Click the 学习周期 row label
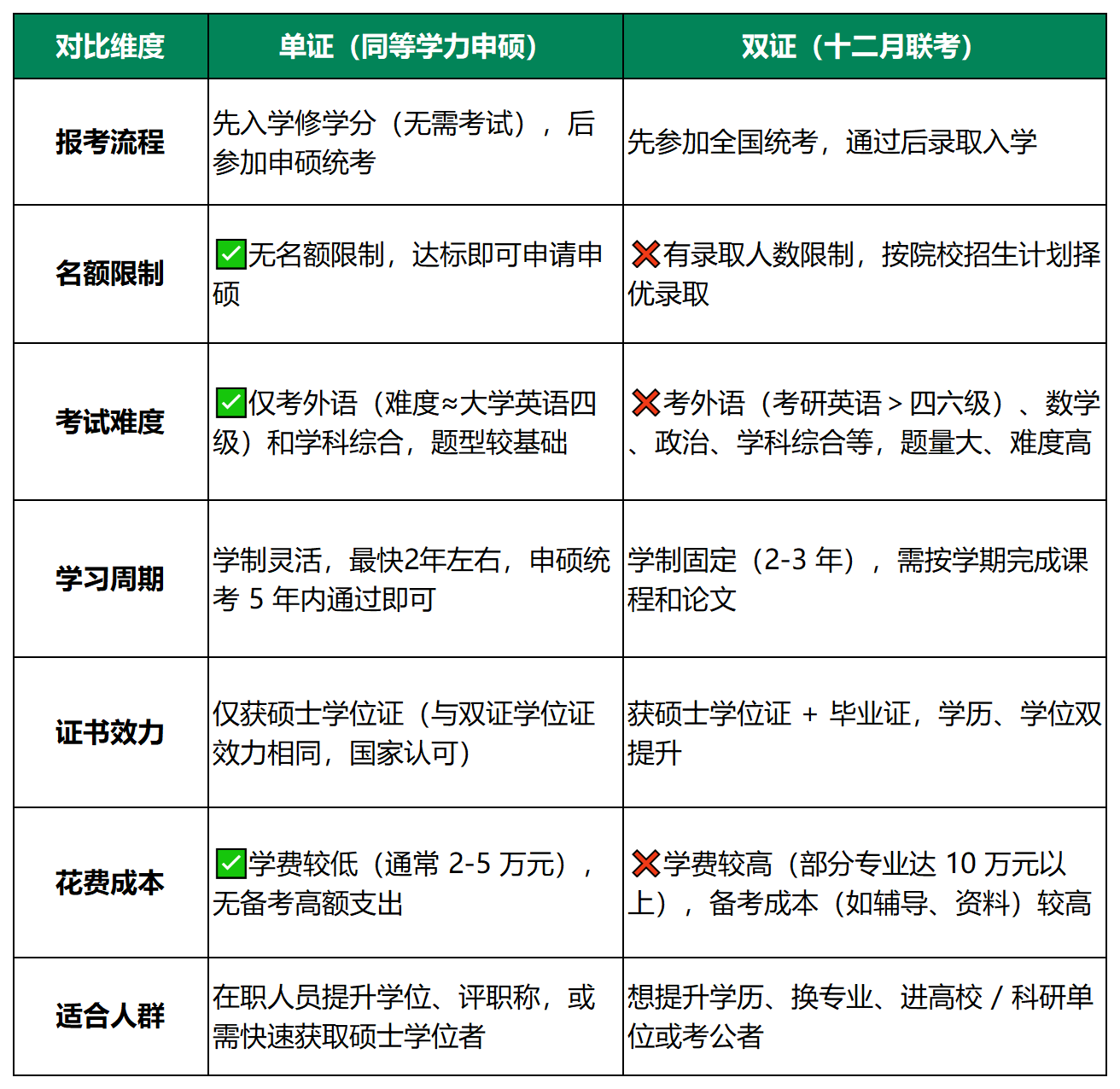The width and height of the screenshot is (1120, 1089). [x=111, y=579]
